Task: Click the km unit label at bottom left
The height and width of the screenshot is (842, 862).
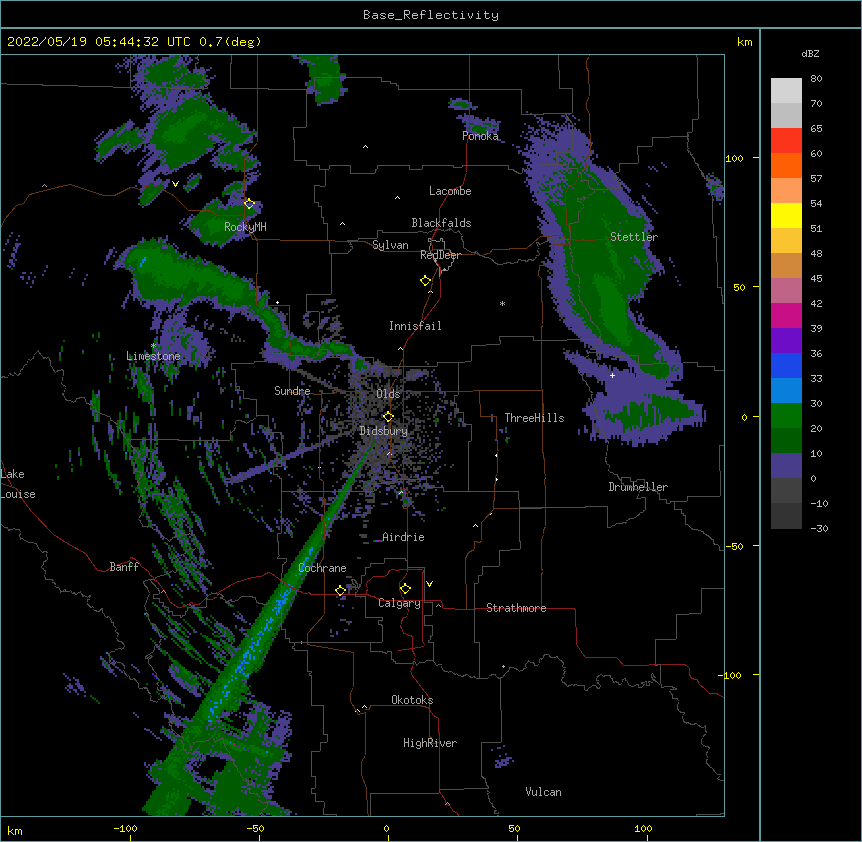Action: (15, 830)
